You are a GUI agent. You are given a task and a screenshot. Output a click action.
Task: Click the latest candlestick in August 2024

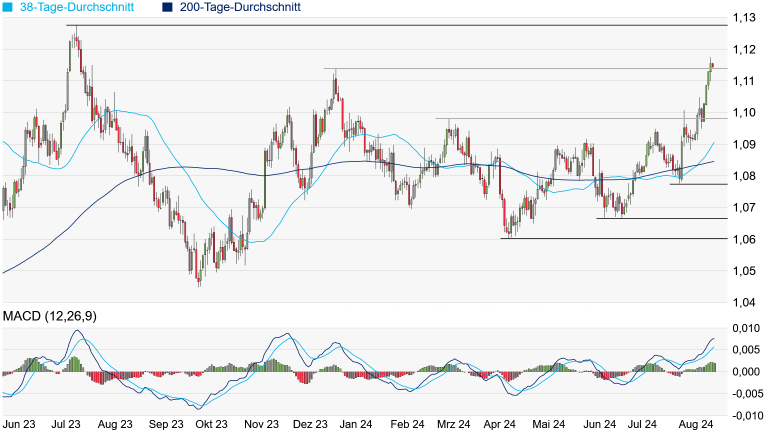pos(712,66)
